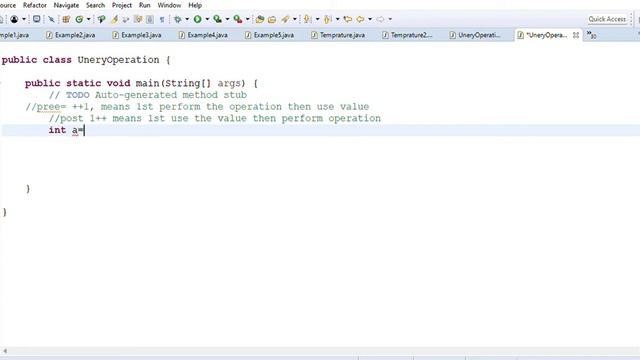The width and height of the screenshot is (640, 360).
Task: Switch to the Example5.java tab
Action: (269, 35)
